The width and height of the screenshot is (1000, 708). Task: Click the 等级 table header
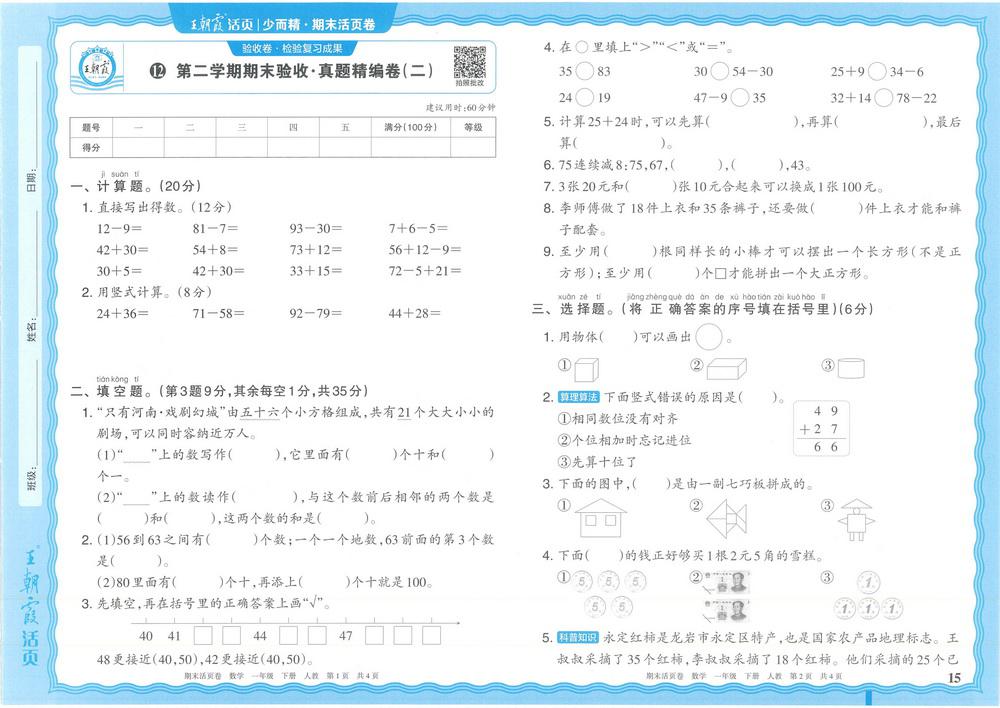point(473,128)
